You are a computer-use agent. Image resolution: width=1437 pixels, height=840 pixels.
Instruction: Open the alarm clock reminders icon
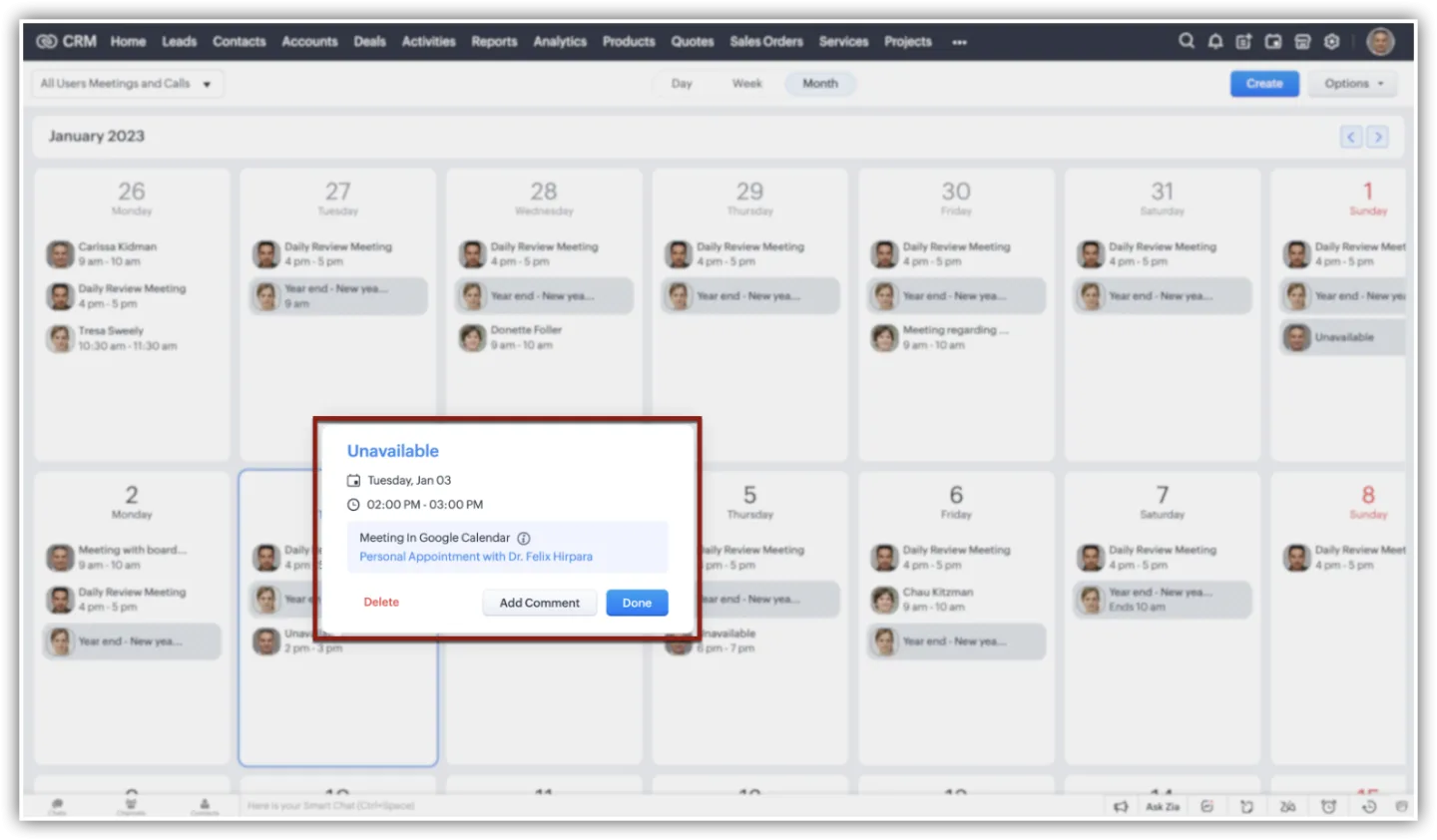(1328, 806)
